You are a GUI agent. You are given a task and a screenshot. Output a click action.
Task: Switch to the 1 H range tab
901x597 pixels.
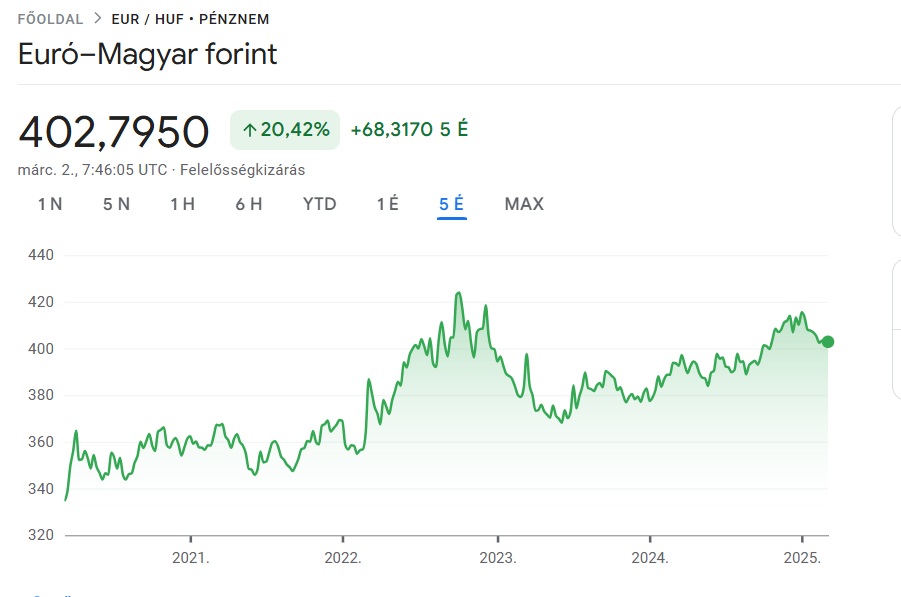[182, 204]
